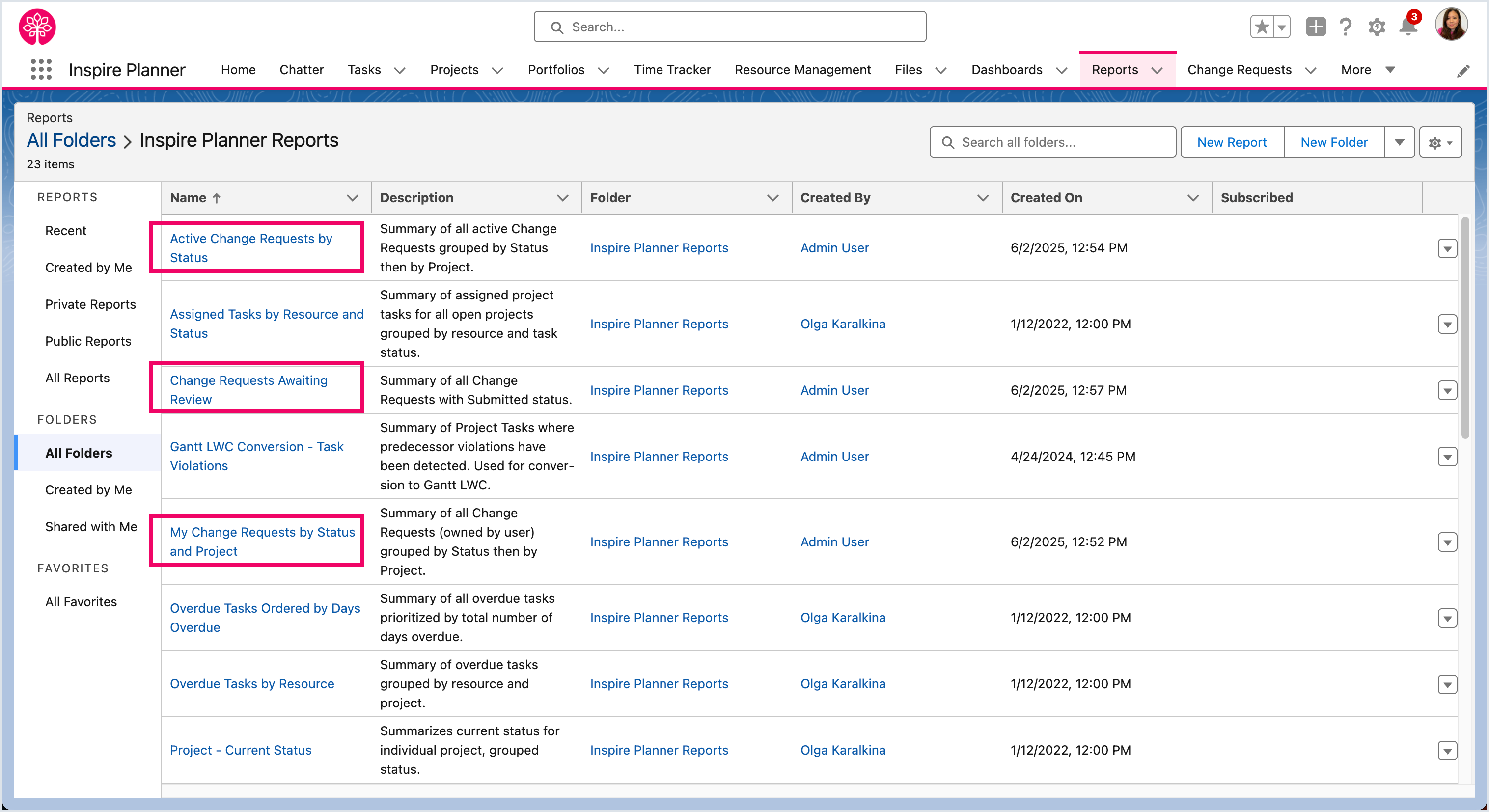The image size is (1489, 812).
Task: Open the Folder column menu chevron
Action: [772, 198]
